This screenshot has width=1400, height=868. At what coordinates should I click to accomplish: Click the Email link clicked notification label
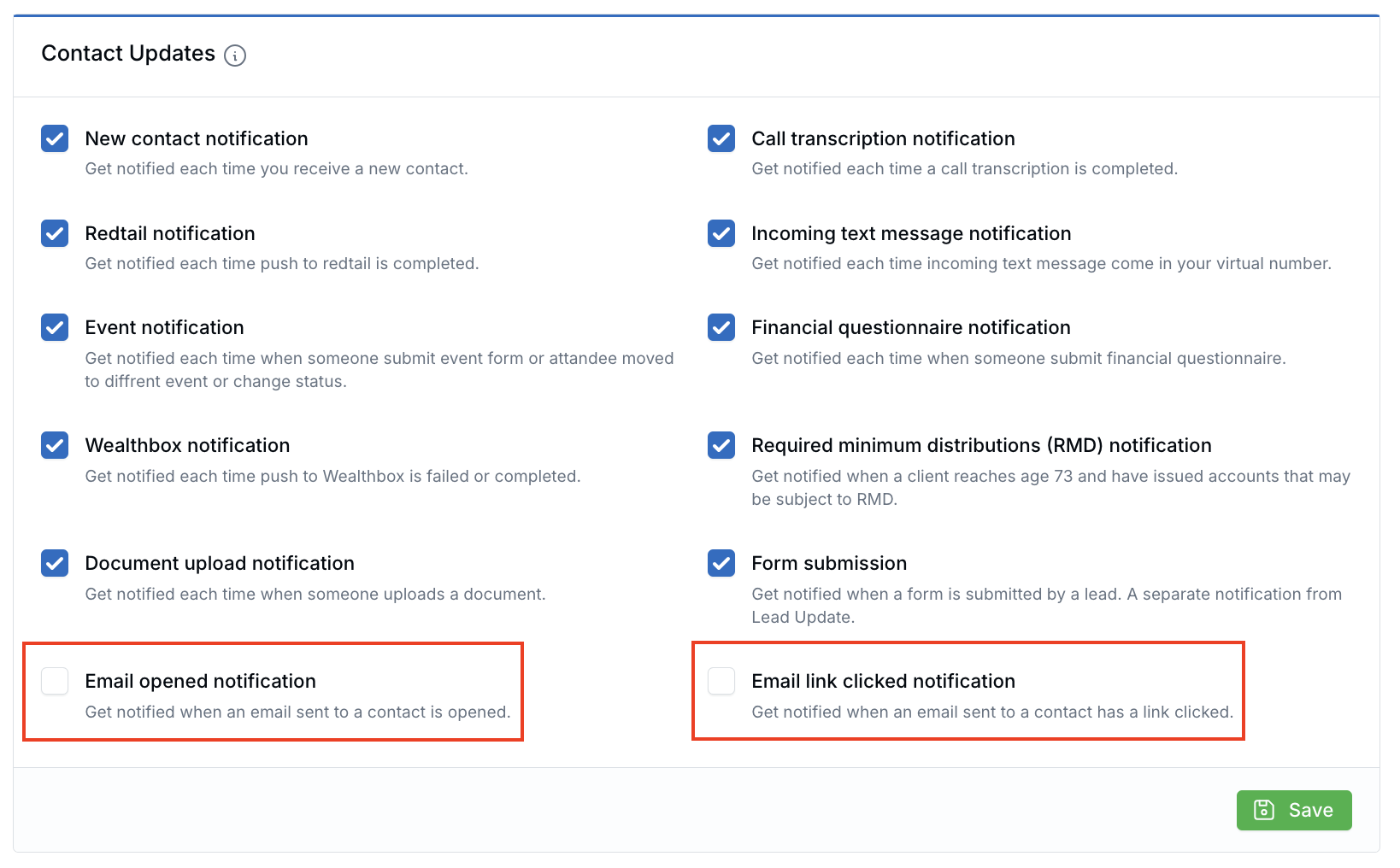click(x=884, y=681)
